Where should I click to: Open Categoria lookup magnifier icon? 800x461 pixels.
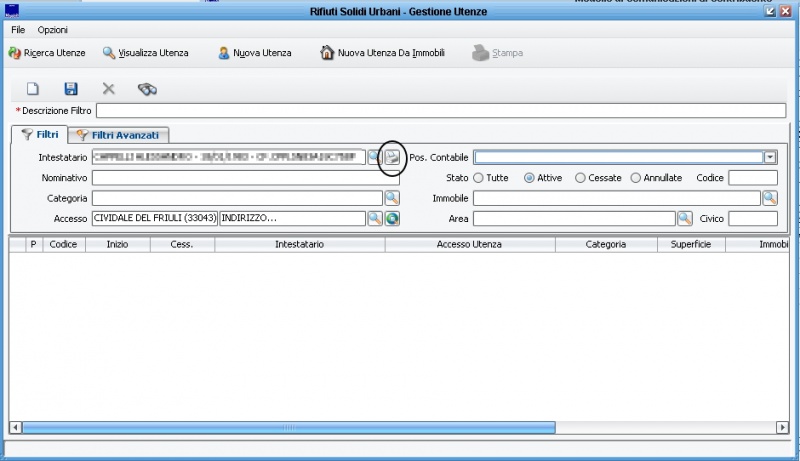392,198
